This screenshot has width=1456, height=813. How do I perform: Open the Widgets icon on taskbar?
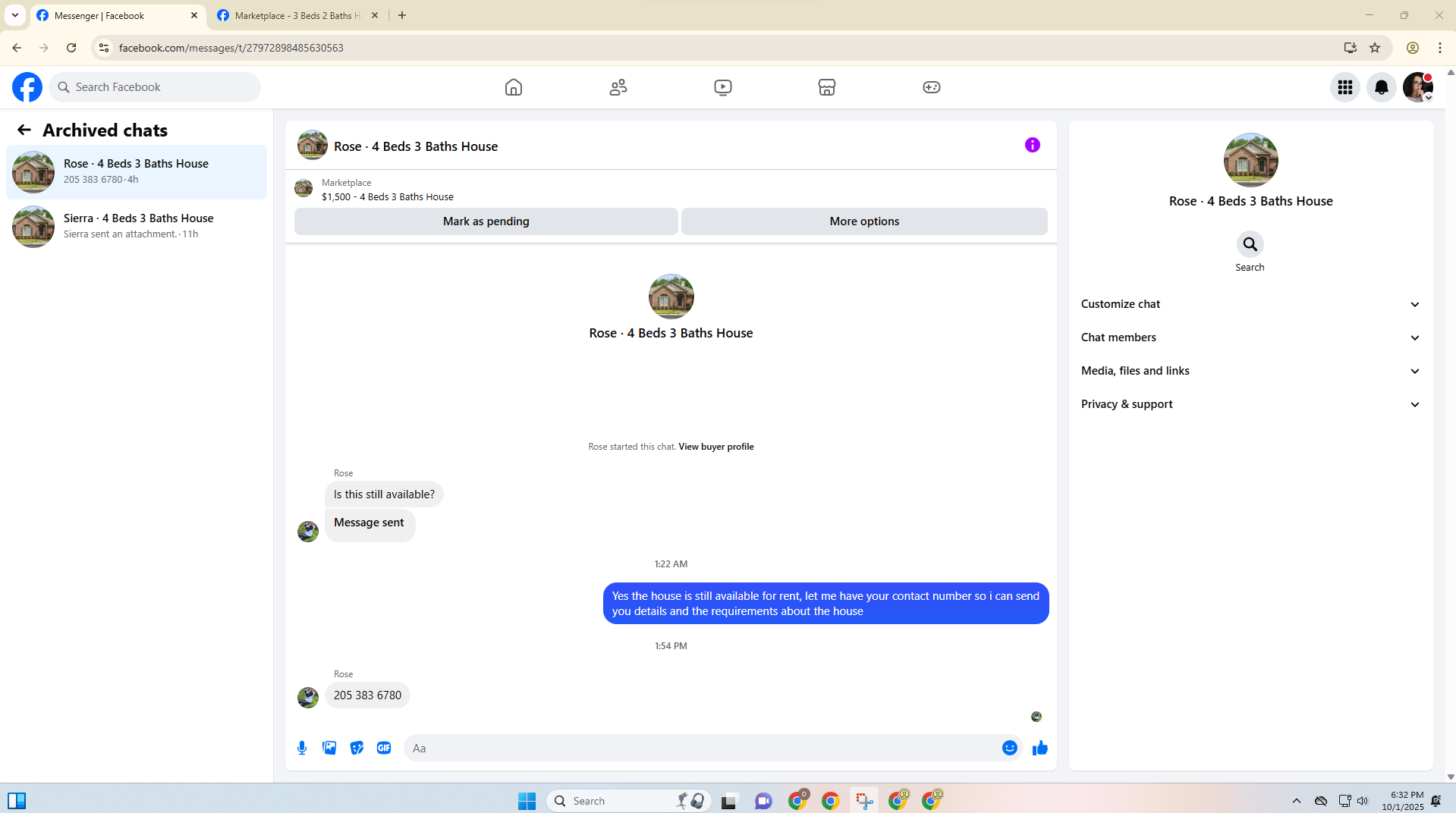[17, 801]
